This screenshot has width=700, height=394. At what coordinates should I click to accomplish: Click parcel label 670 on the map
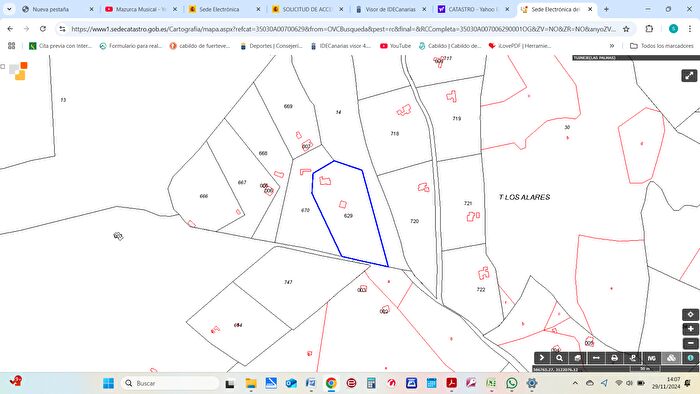[305, 210]
